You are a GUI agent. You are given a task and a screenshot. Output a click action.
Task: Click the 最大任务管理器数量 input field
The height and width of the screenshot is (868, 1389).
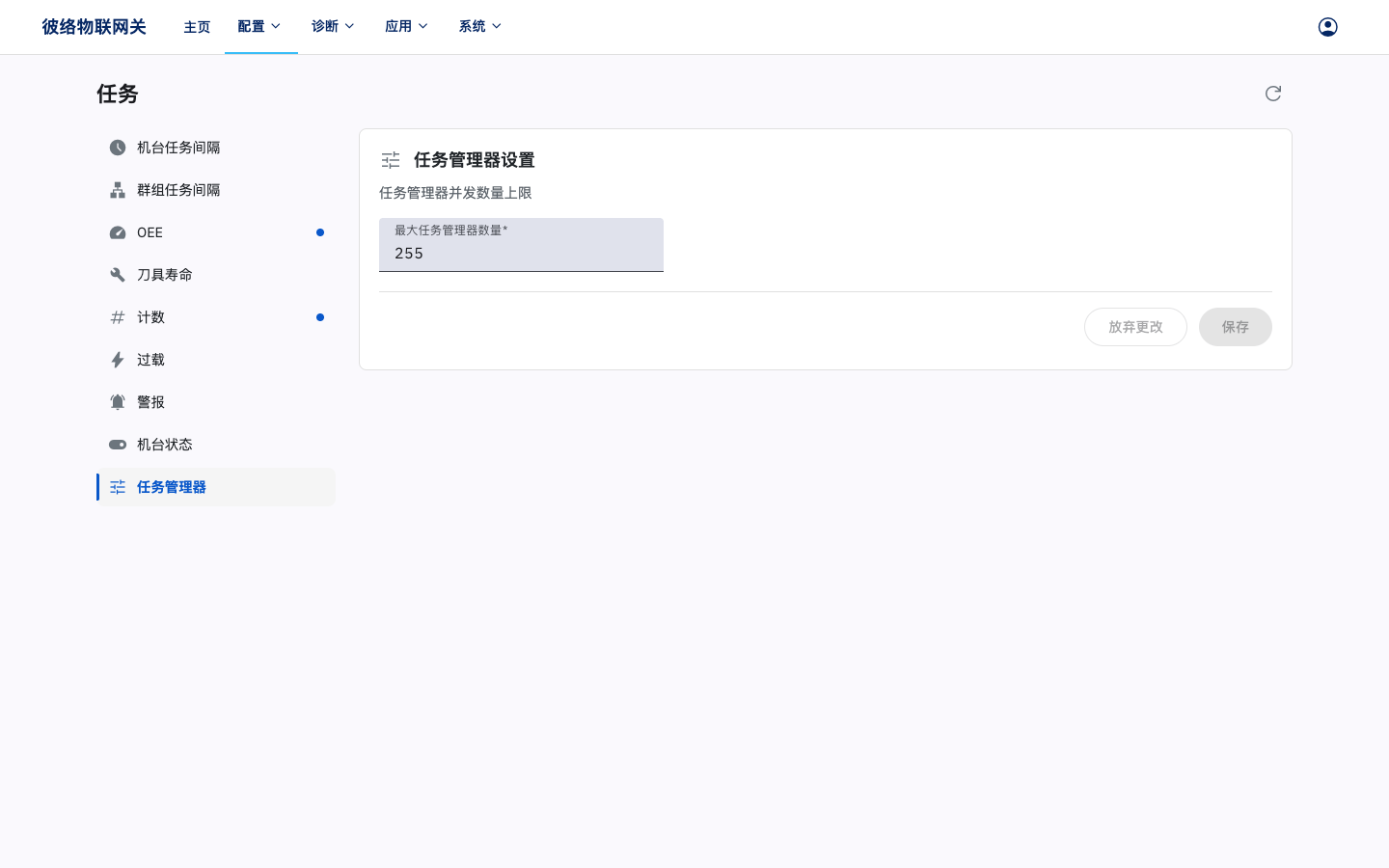tap(521, 245)
